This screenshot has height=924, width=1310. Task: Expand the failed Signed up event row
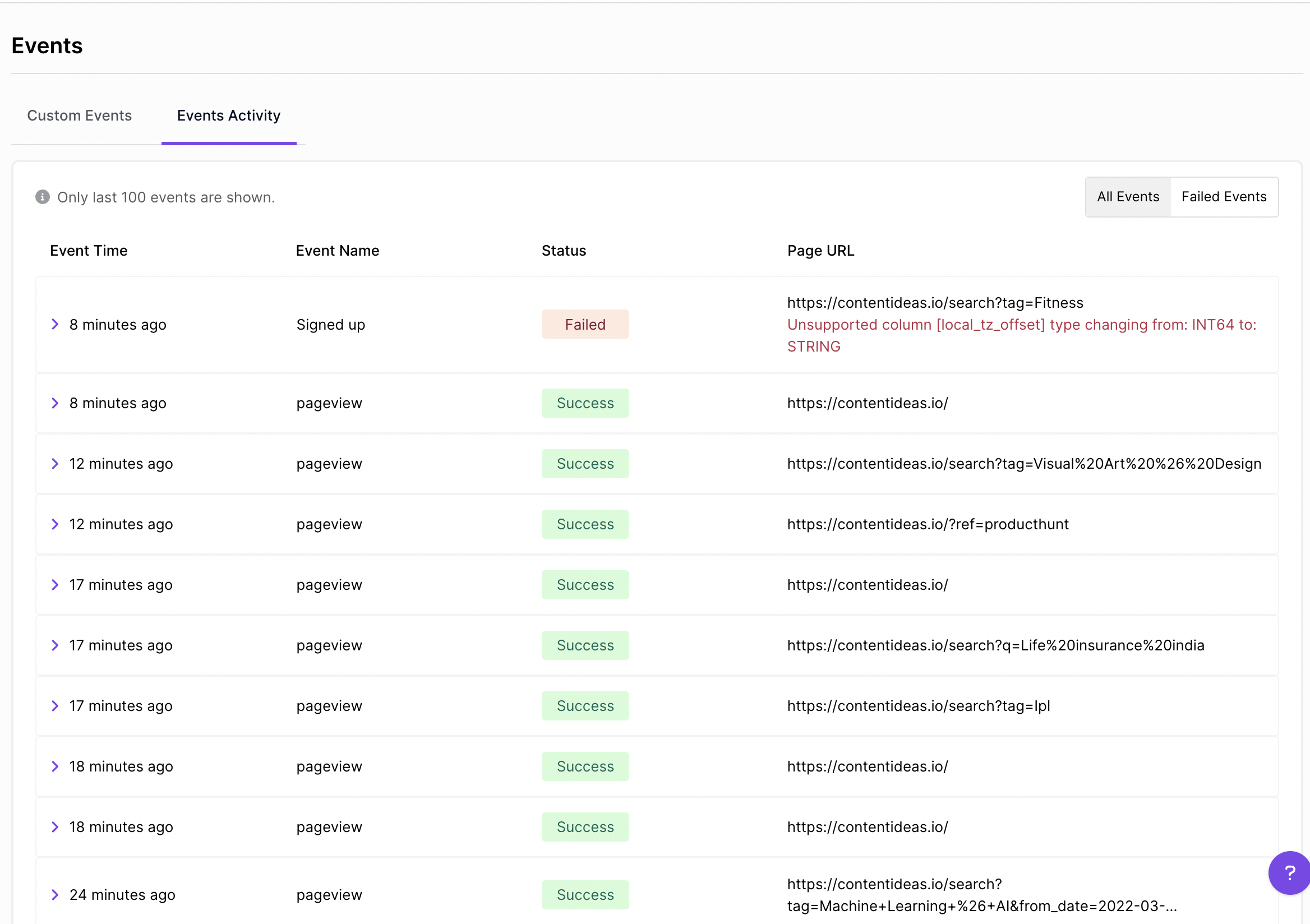(x=55, y=324)
